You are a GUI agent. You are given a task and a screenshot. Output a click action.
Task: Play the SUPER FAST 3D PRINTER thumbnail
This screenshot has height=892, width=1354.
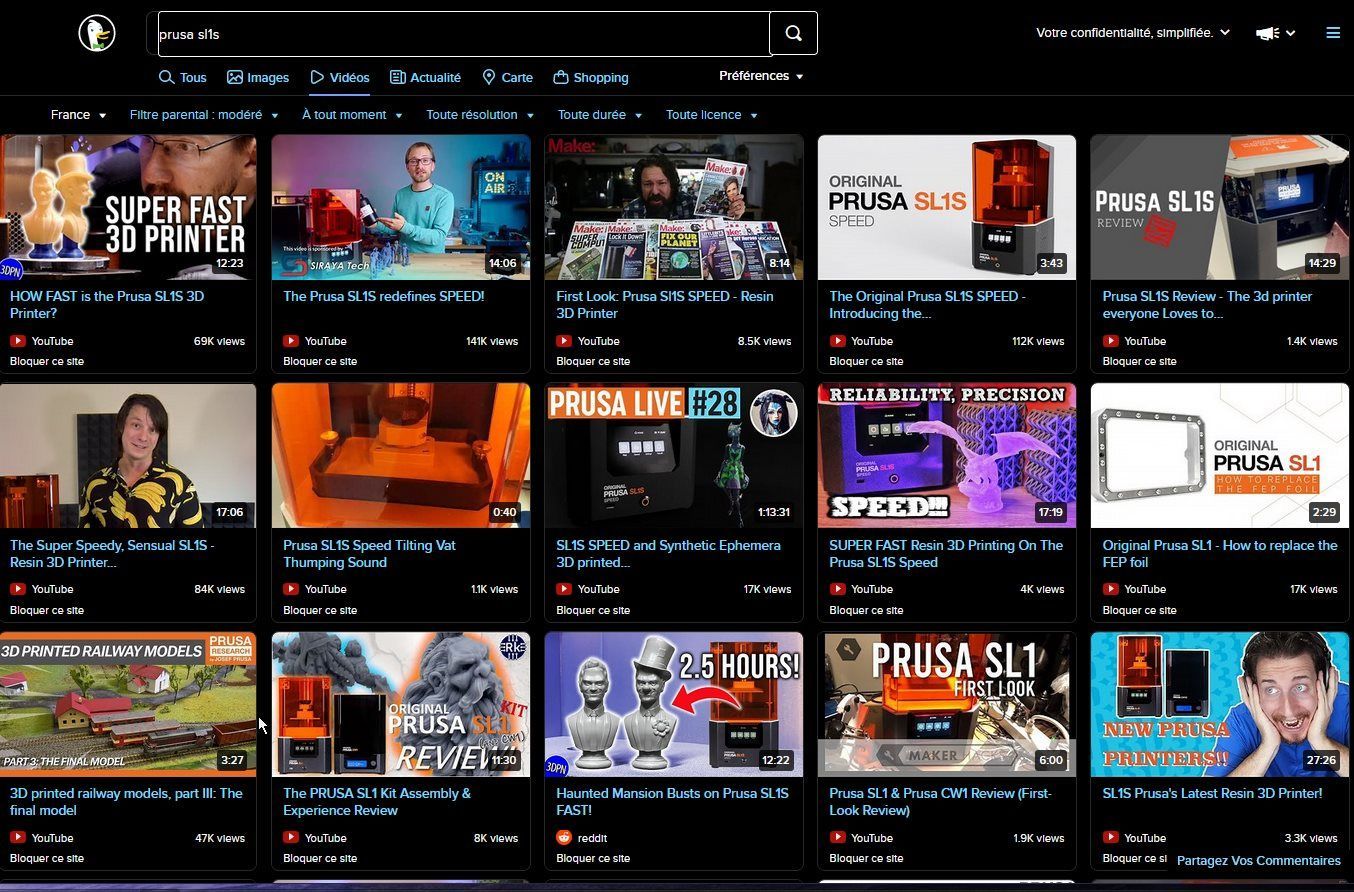[128, 207]
